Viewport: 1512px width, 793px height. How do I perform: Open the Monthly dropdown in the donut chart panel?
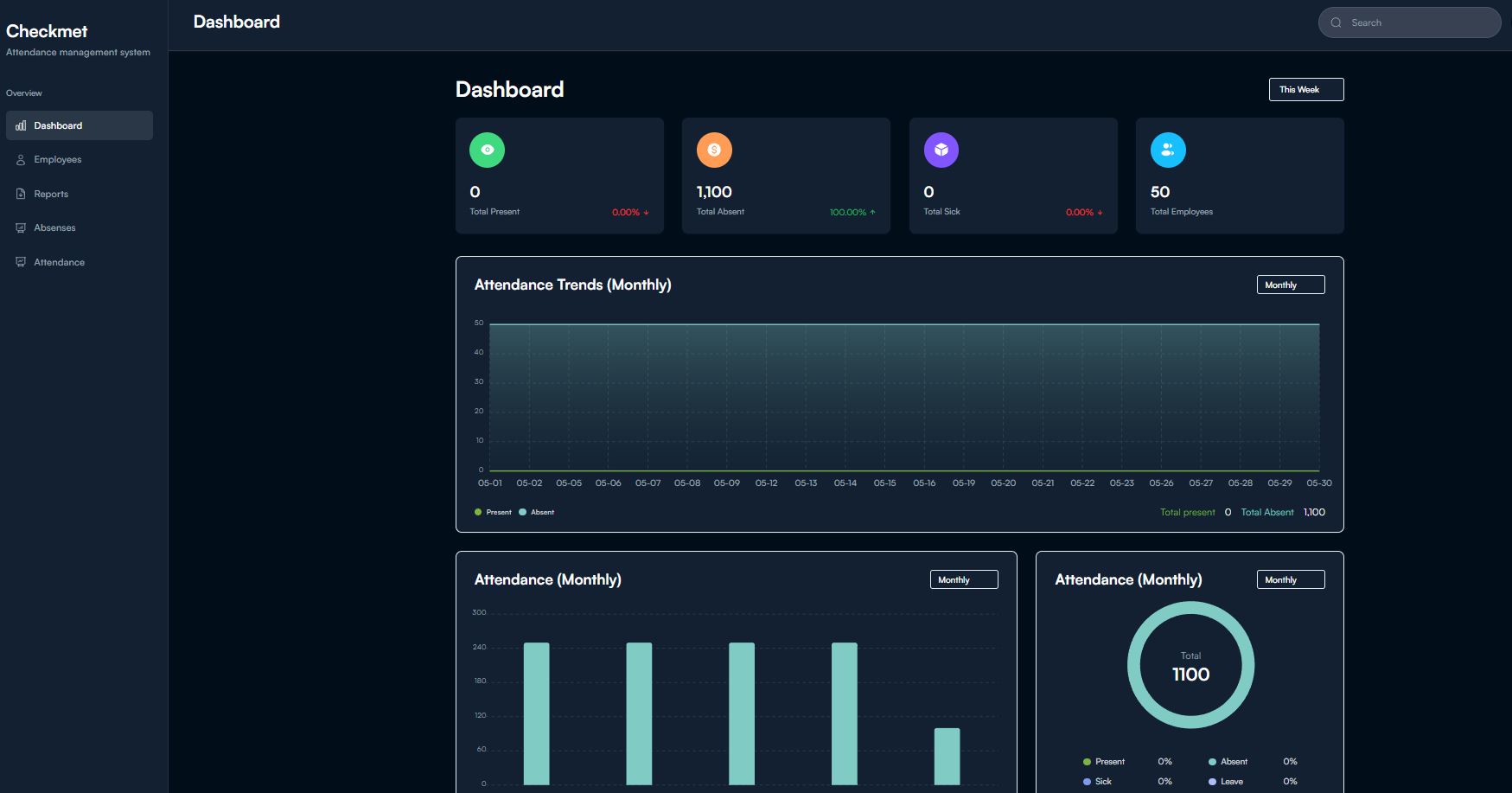(1290, 579)
